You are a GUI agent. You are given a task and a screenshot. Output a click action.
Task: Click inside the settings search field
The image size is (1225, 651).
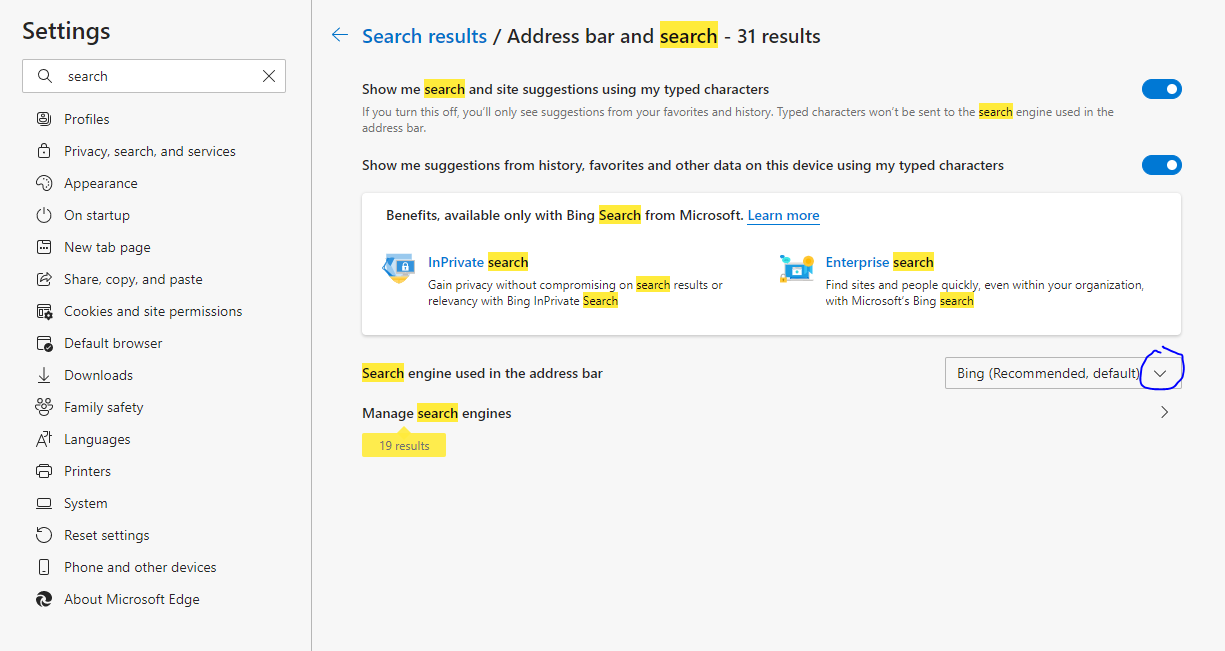(x=154, y=76)
